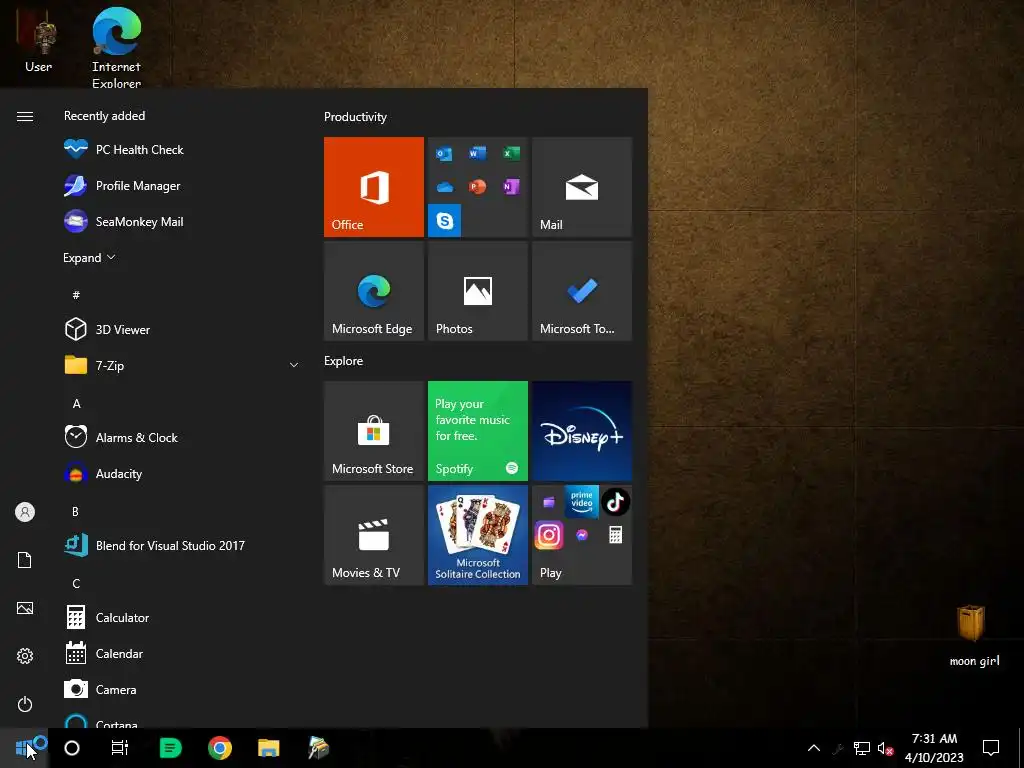Click the network icon in system tray

pyautogui.click(x=861, y=748)
